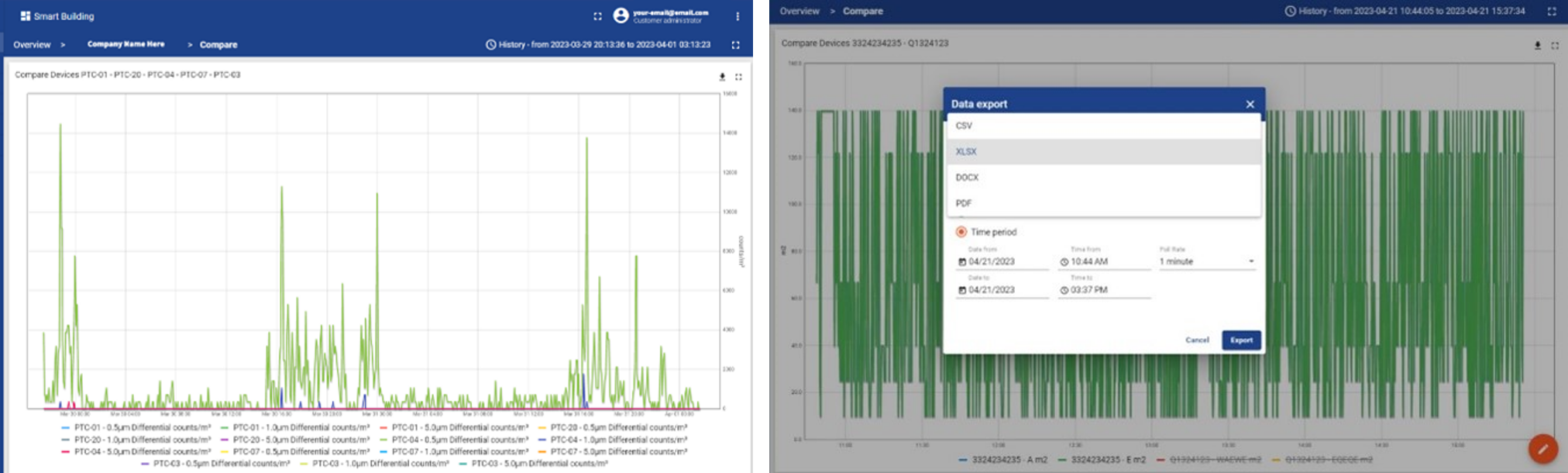This screenshot has height=473, width=1568.
Task: Click 'Compare Devices 3324234235 - Q1324123' title
Action: (865, 43)
